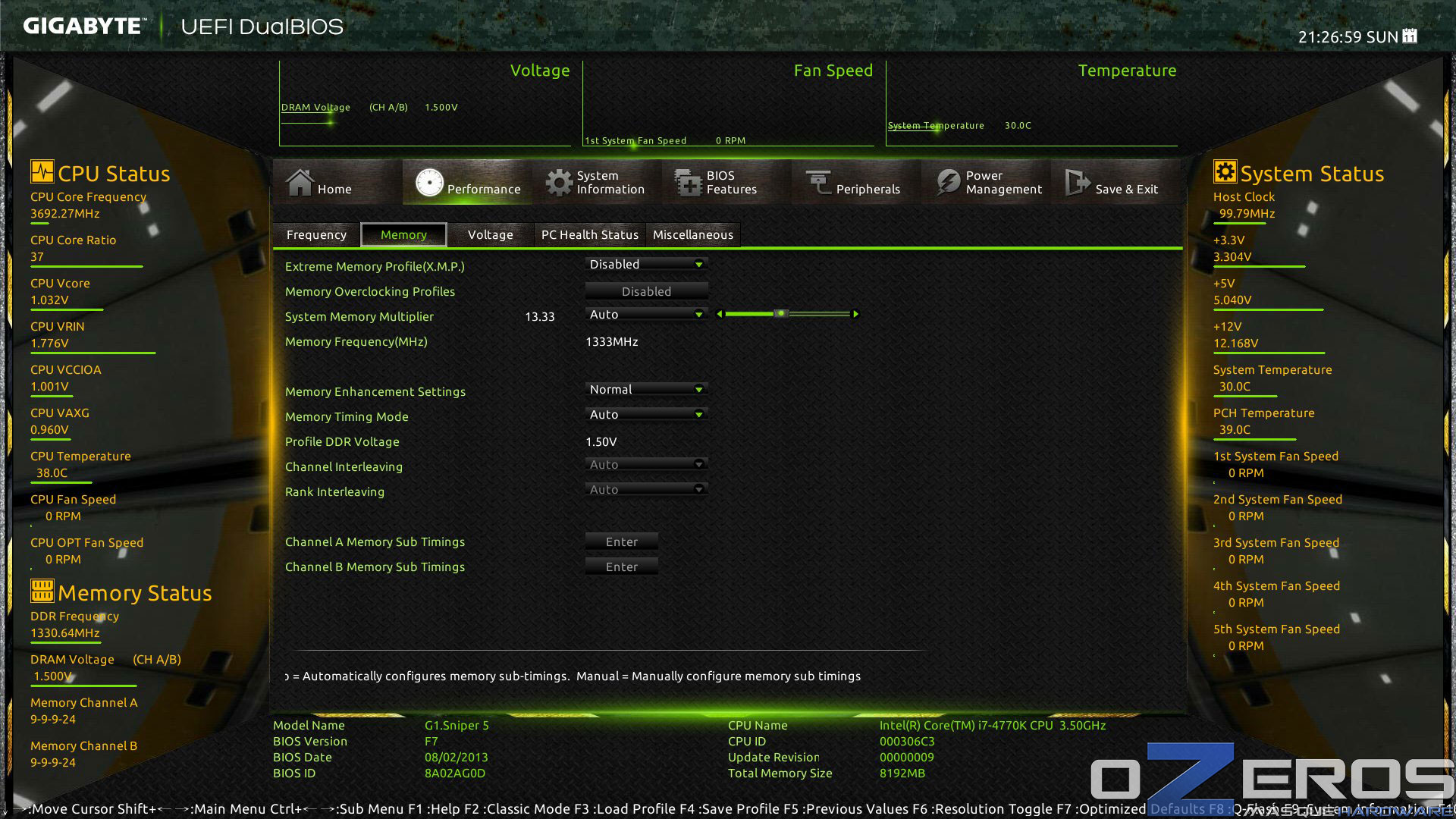Open the System Information menu
This screenshot has width=1456, height=819.
[597, 182]
